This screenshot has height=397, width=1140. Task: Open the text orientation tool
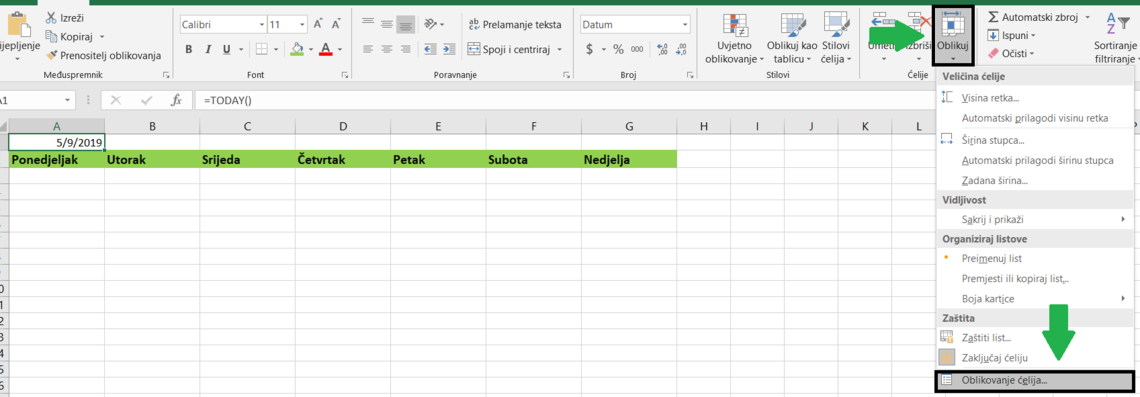434,25
